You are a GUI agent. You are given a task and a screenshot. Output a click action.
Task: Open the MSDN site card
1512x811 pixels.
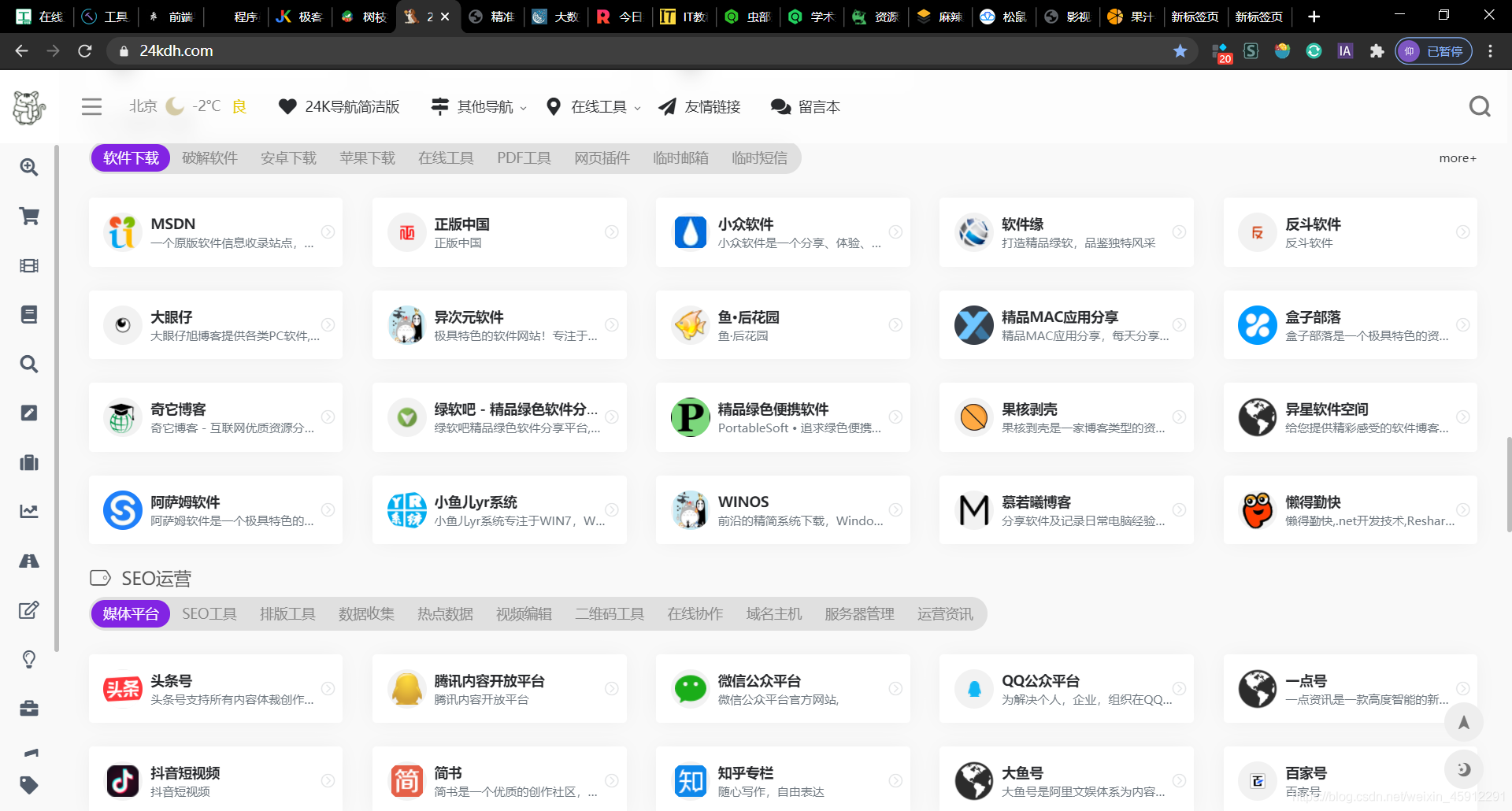tap(216, 232)
